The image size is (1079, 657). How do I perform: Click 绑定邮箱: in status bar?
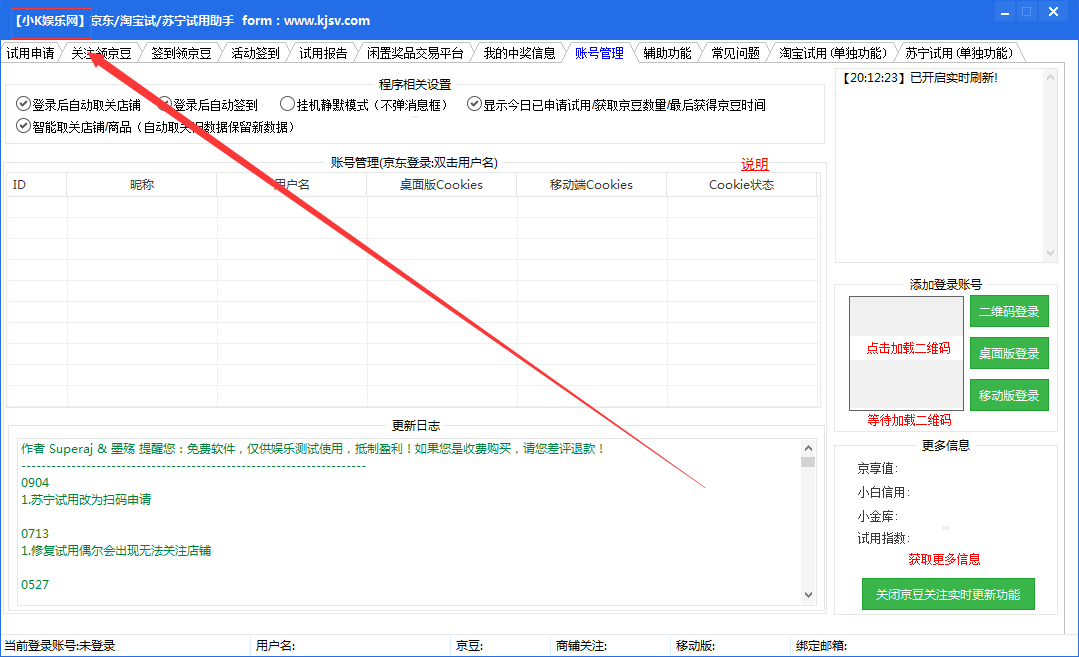[x=822, y=645]
